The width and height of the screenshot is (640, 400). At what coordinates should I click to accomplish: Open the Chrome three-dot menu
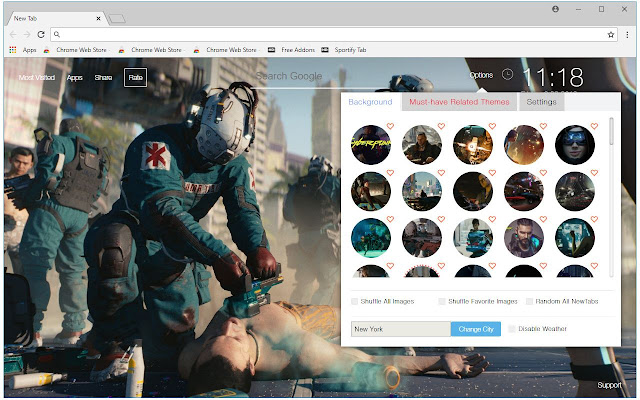click(627, 35)
